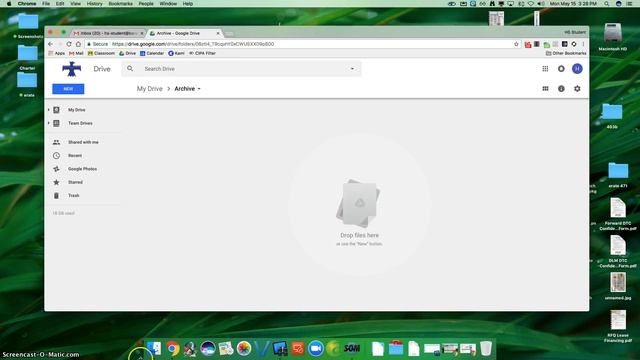This screenshot has width=640, height=360.
Task: Switch to grid view in Drive
Action: pos(545,89)
